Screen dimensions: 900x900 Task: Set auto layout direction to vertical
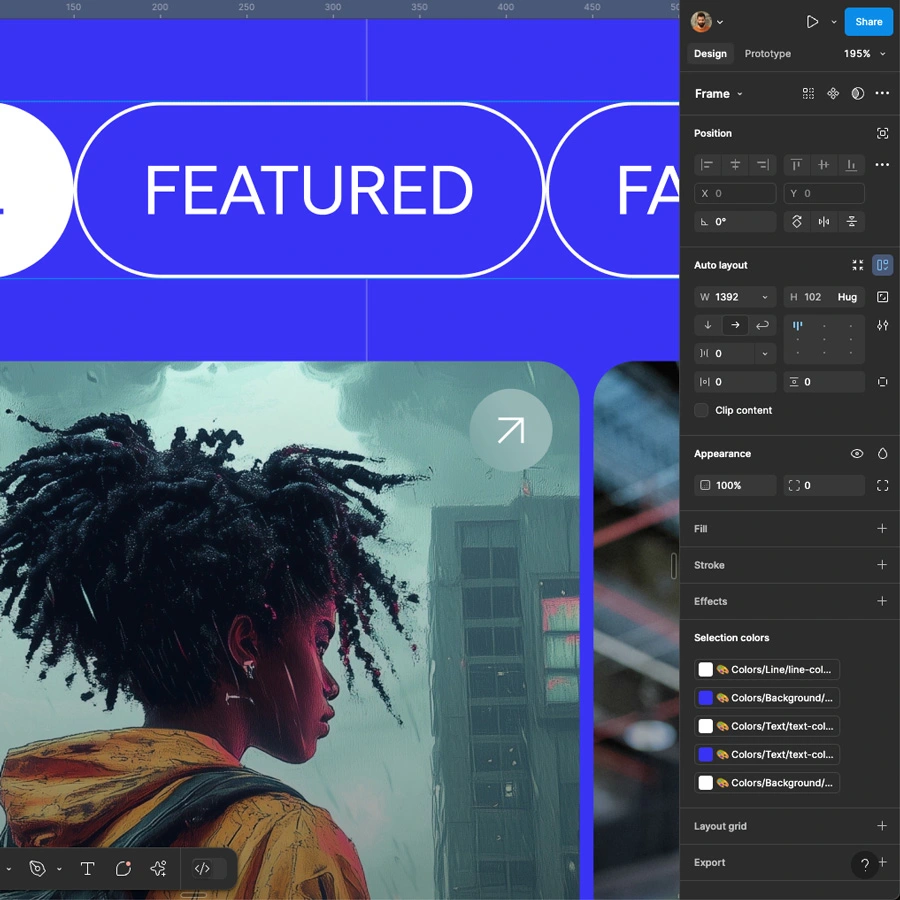point(708,325)
